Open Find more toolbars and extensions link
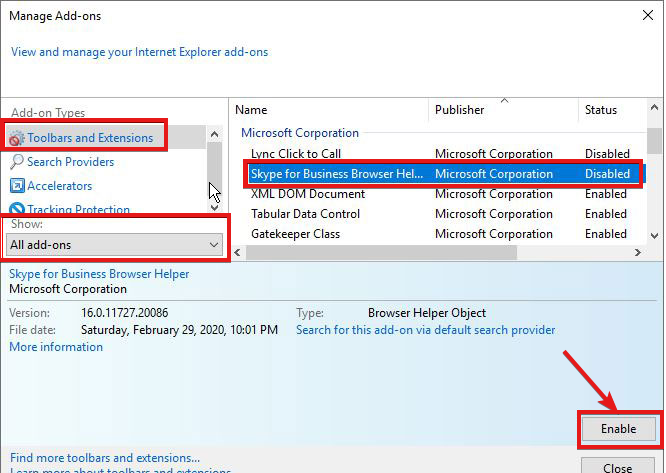 click(104, 458)
